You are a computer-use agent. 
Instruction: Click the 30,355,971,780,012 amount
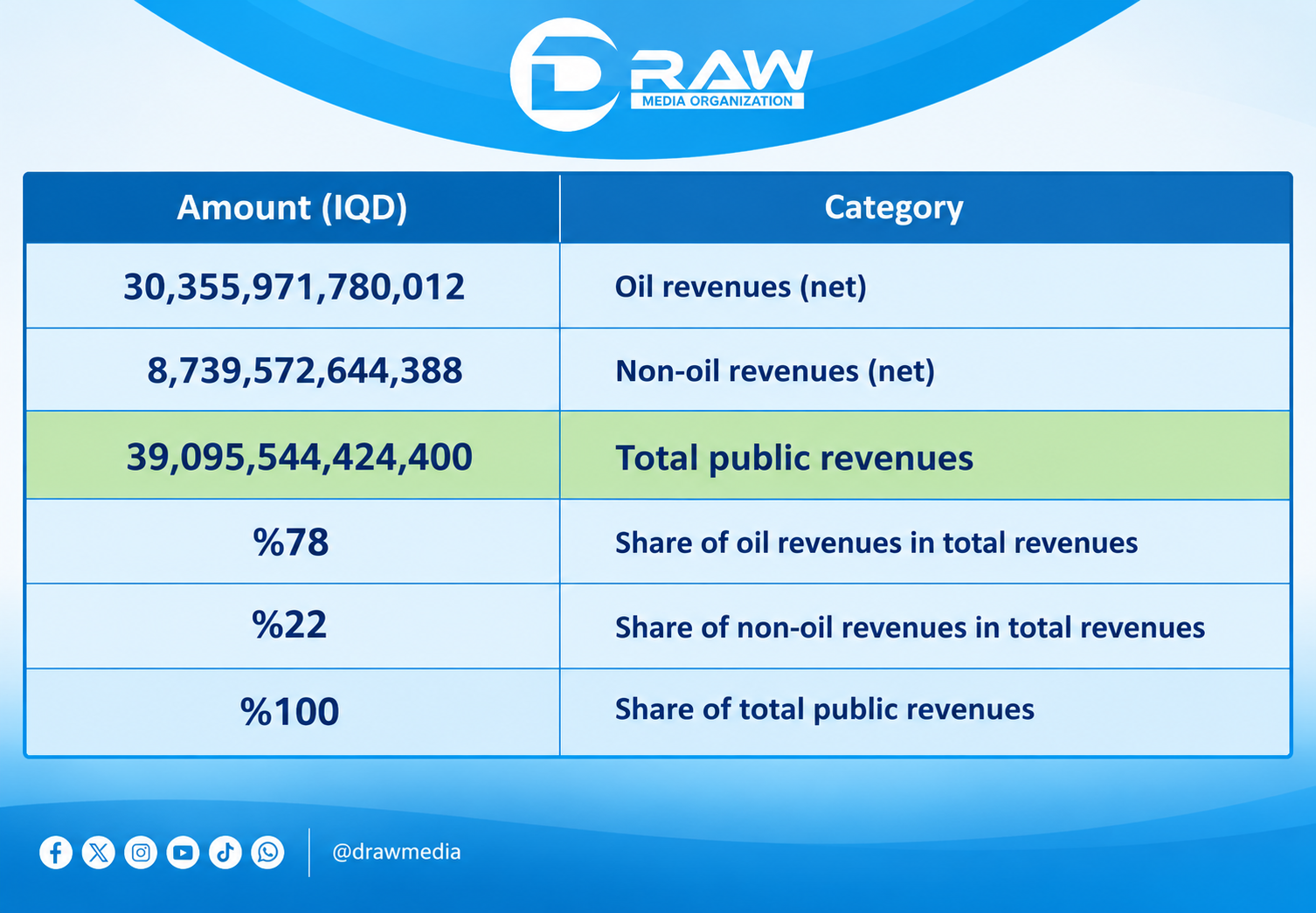294,287
